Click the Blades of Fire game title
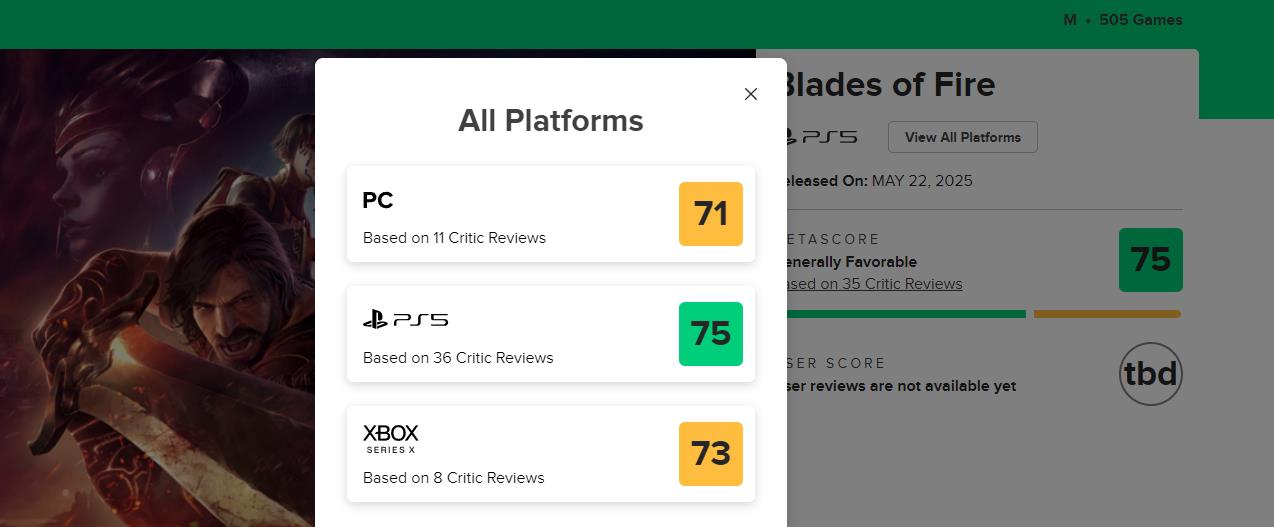The height and width of the screenshot is (527, 1274). click(890, 85)
